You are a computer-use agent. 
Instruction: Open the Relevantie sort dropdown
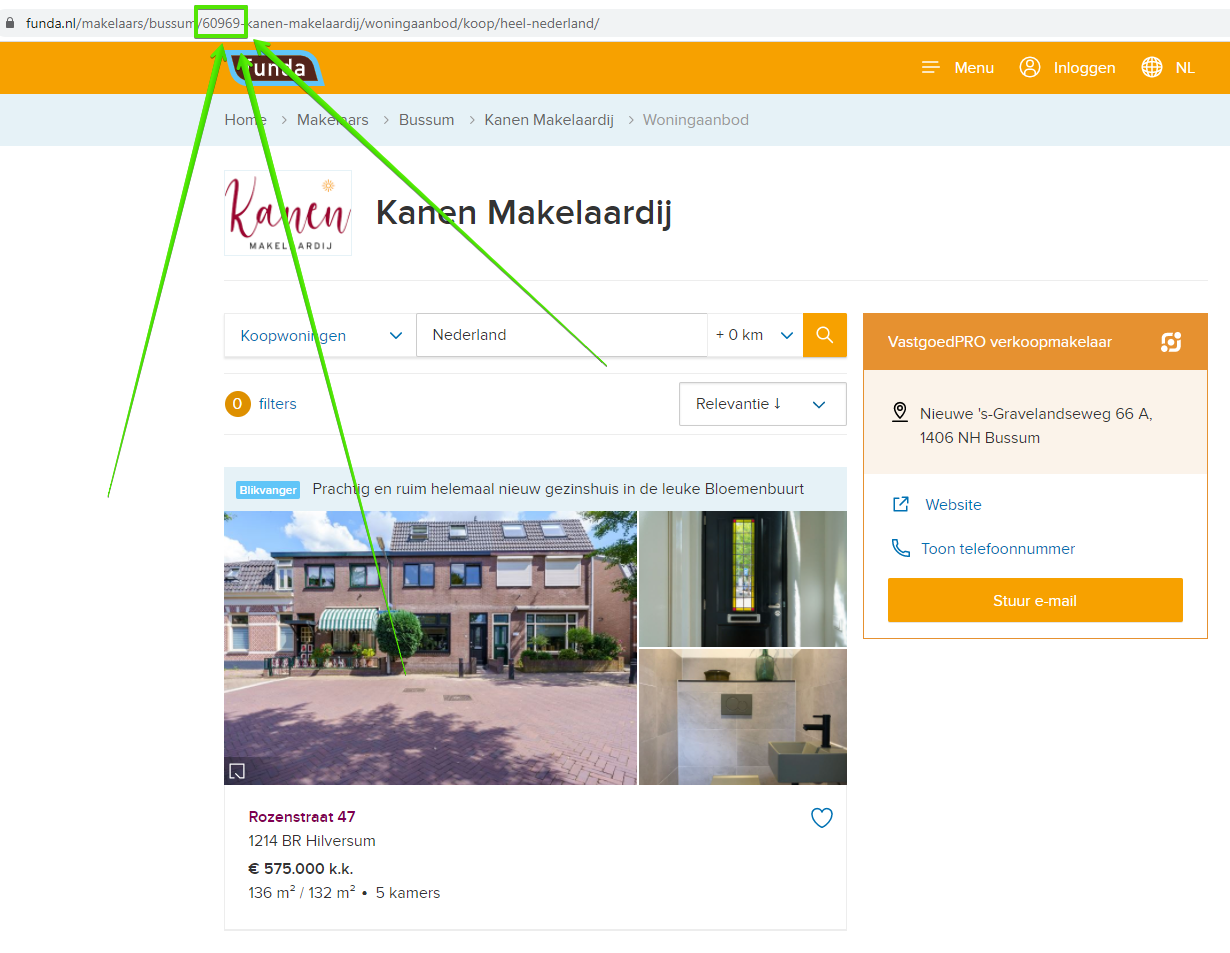click(x=763, y=404)
